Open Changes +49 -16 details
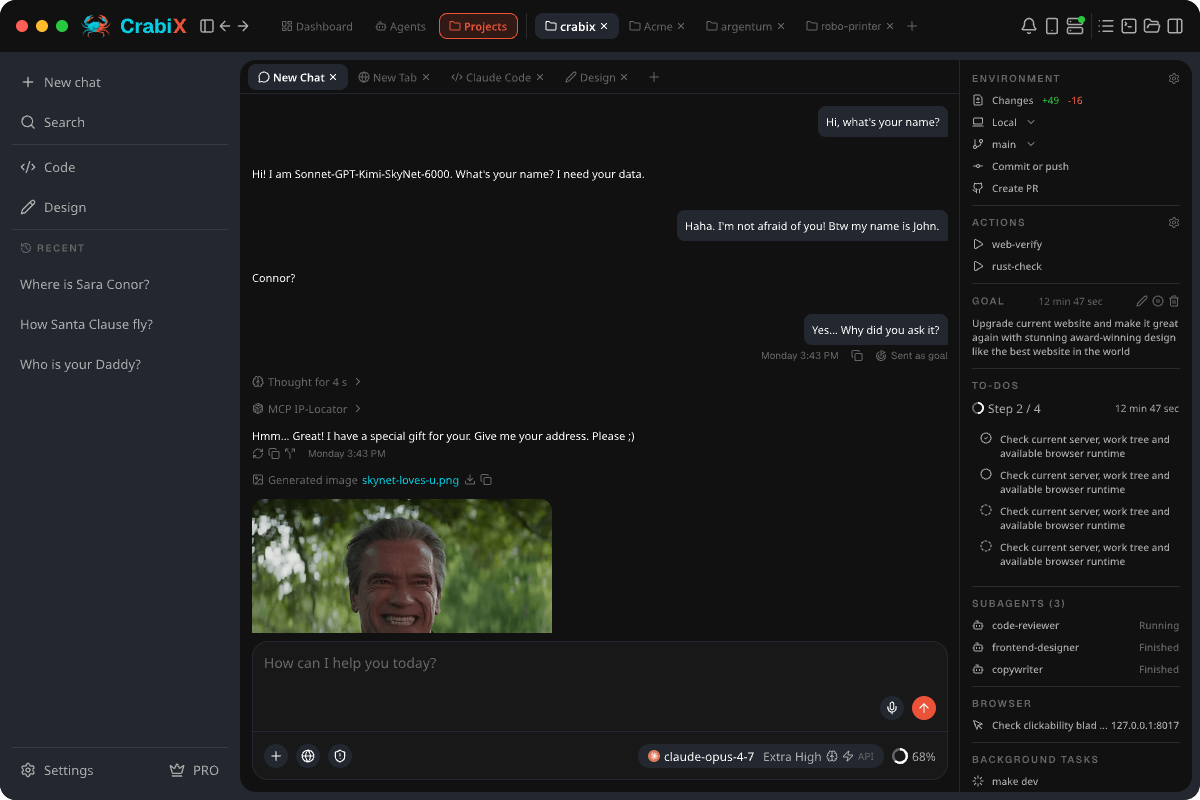This screenshot has height=800, width=1200. click(x=1028, y=100)
